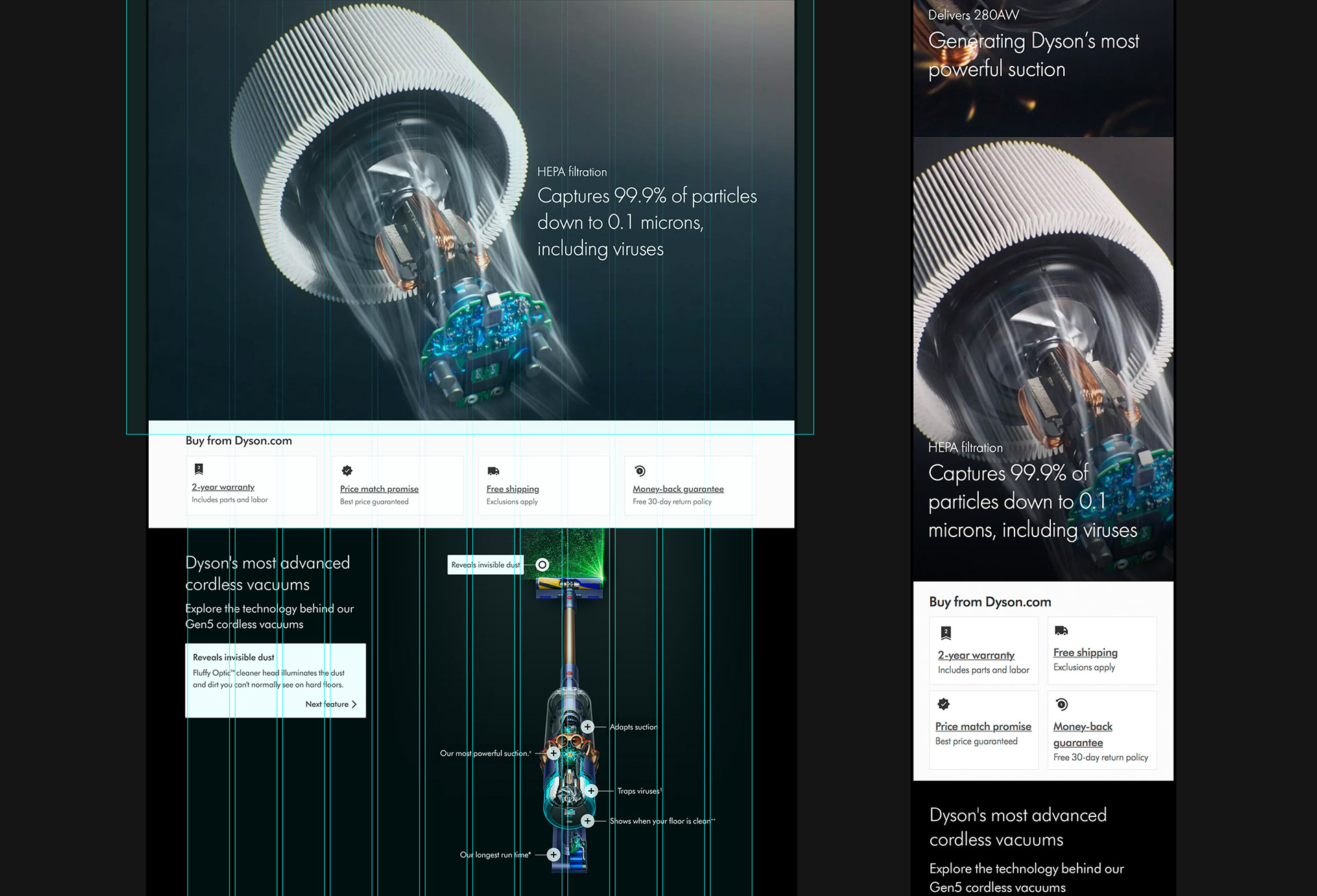This screenshot has height=896, width=1317.
Task: Click the money-back circular arrow icon in mobile layout
Action: (x=1062, y=704)
